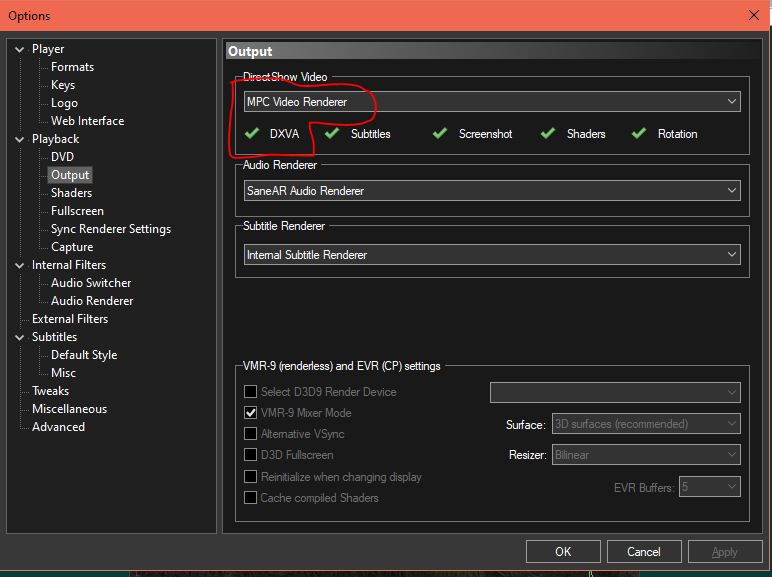The image size is (772, 577).
Task: Select the Subtitles tree label
Action: 54,337
